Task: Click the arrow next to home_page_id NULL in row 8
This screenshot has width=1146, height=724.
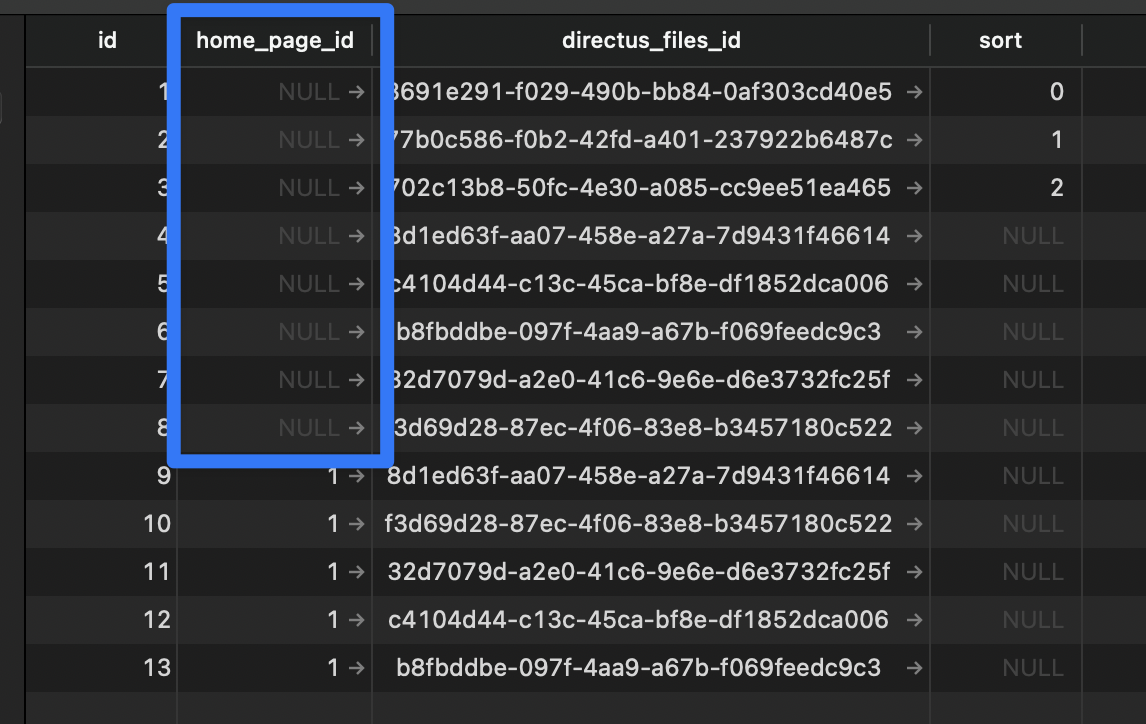Action: [x=358, y=427]
